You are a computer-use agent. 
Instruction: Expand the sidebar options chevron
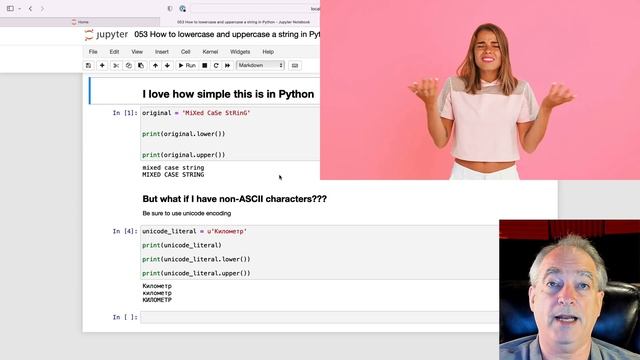pos(20,9)
